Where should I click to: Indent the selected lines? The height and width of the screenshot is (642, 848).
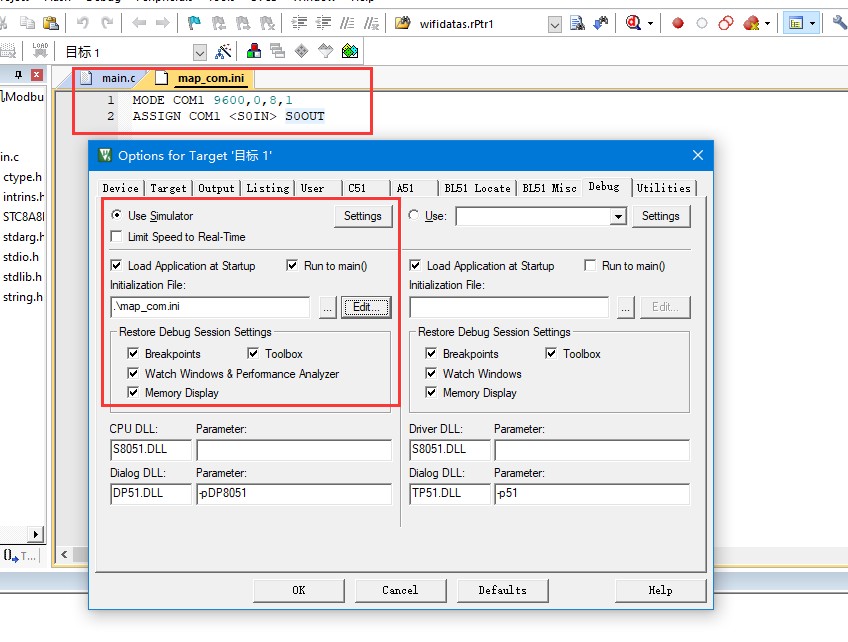click(x=299, y=23)
